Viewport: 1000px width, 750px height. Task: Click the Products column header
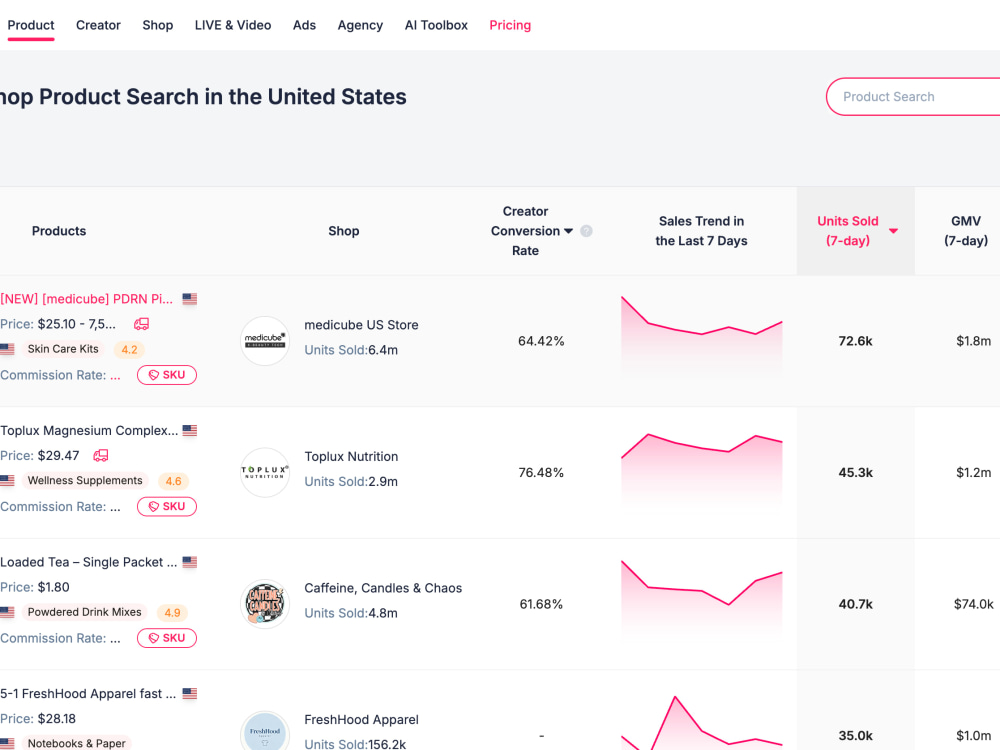[59, 231]
